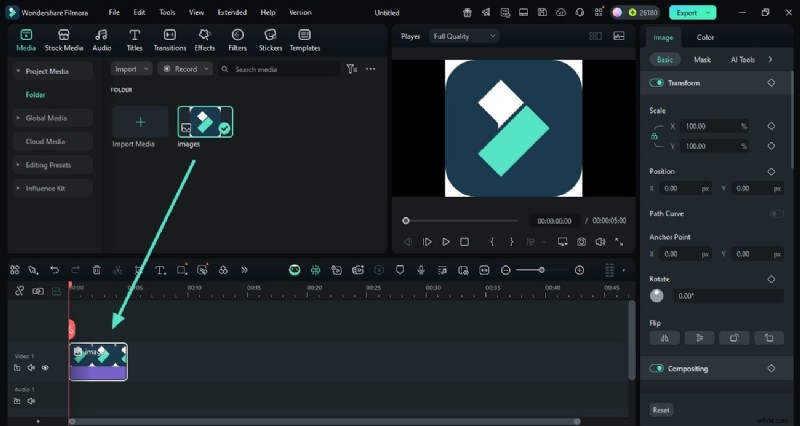Open the Stock Media tab icon
Image resolution: width=800 pixels, height=426 pixels.
tap(64, 35)
